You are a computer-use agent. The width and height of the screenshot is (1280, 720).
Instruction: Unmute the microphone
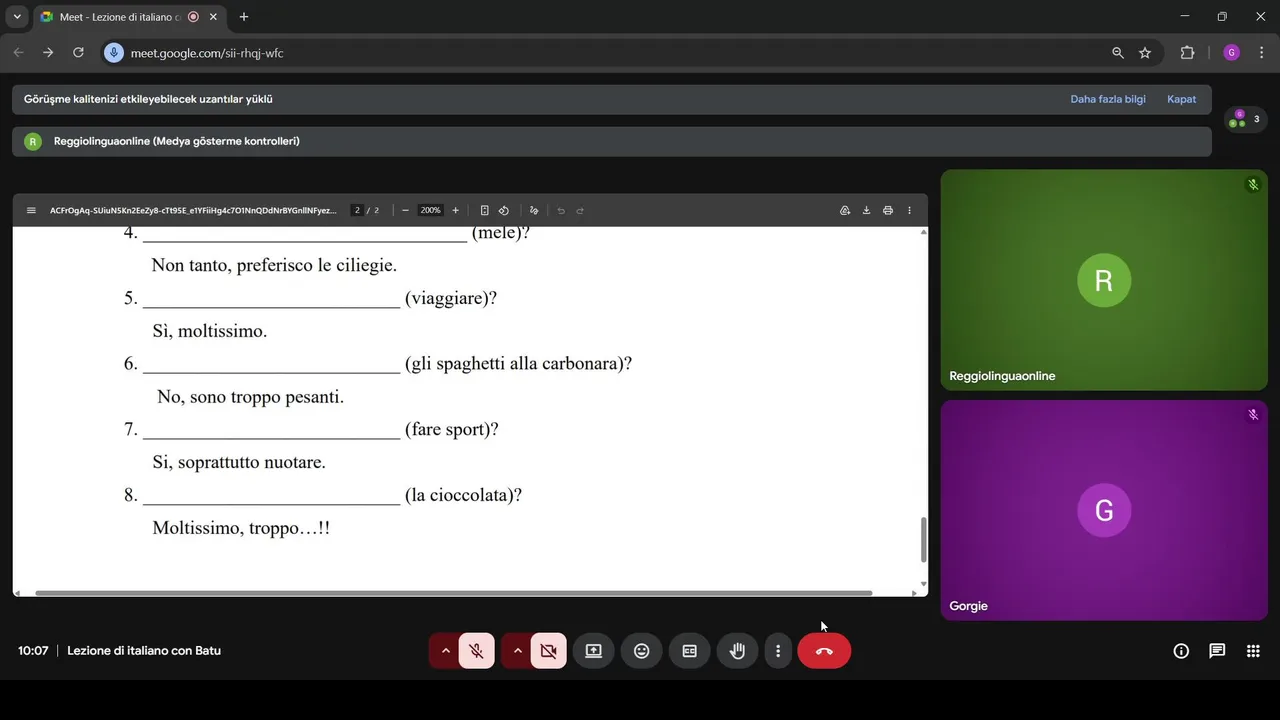(x=477, y=651)
